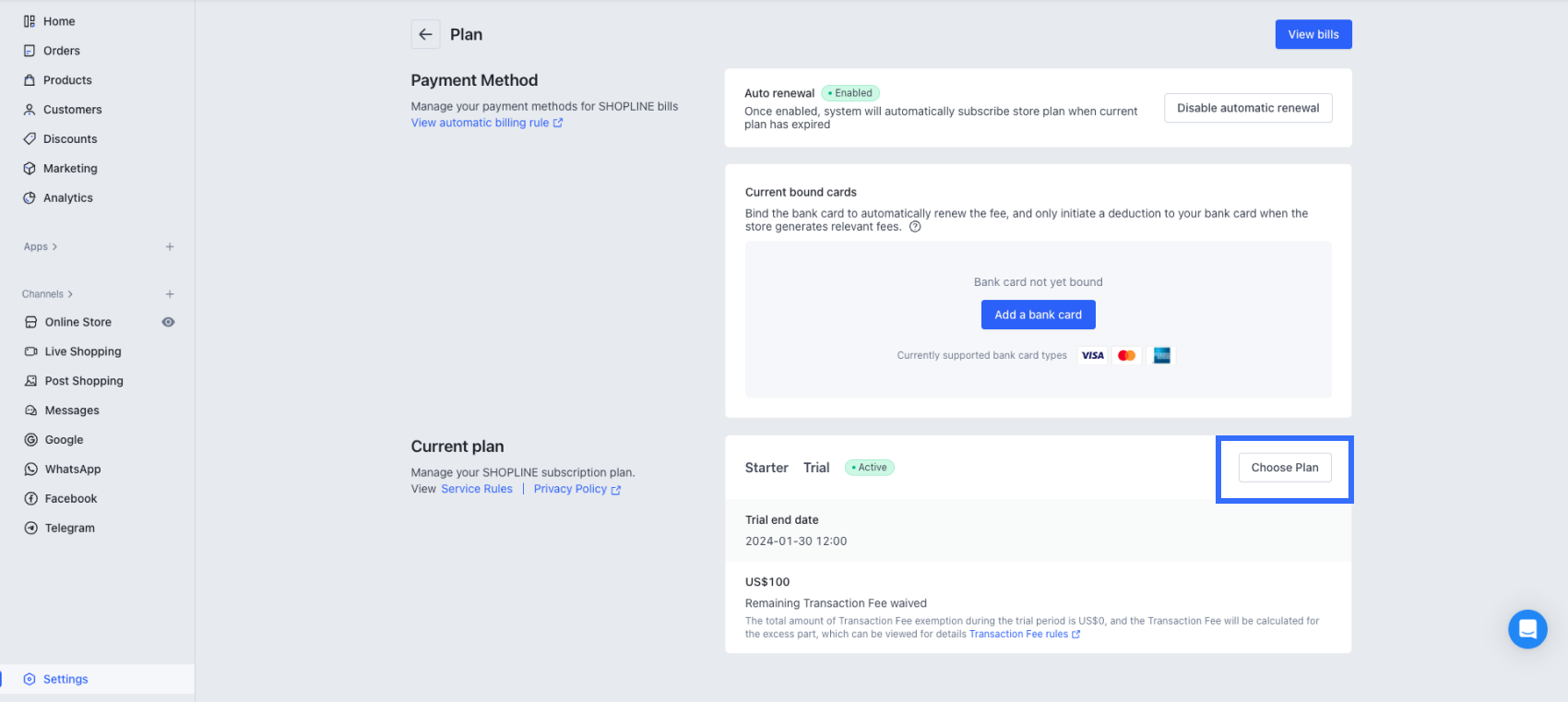Click Add a bank card button
This screenshot has width=1568, height=702.
pos(1039,315)
